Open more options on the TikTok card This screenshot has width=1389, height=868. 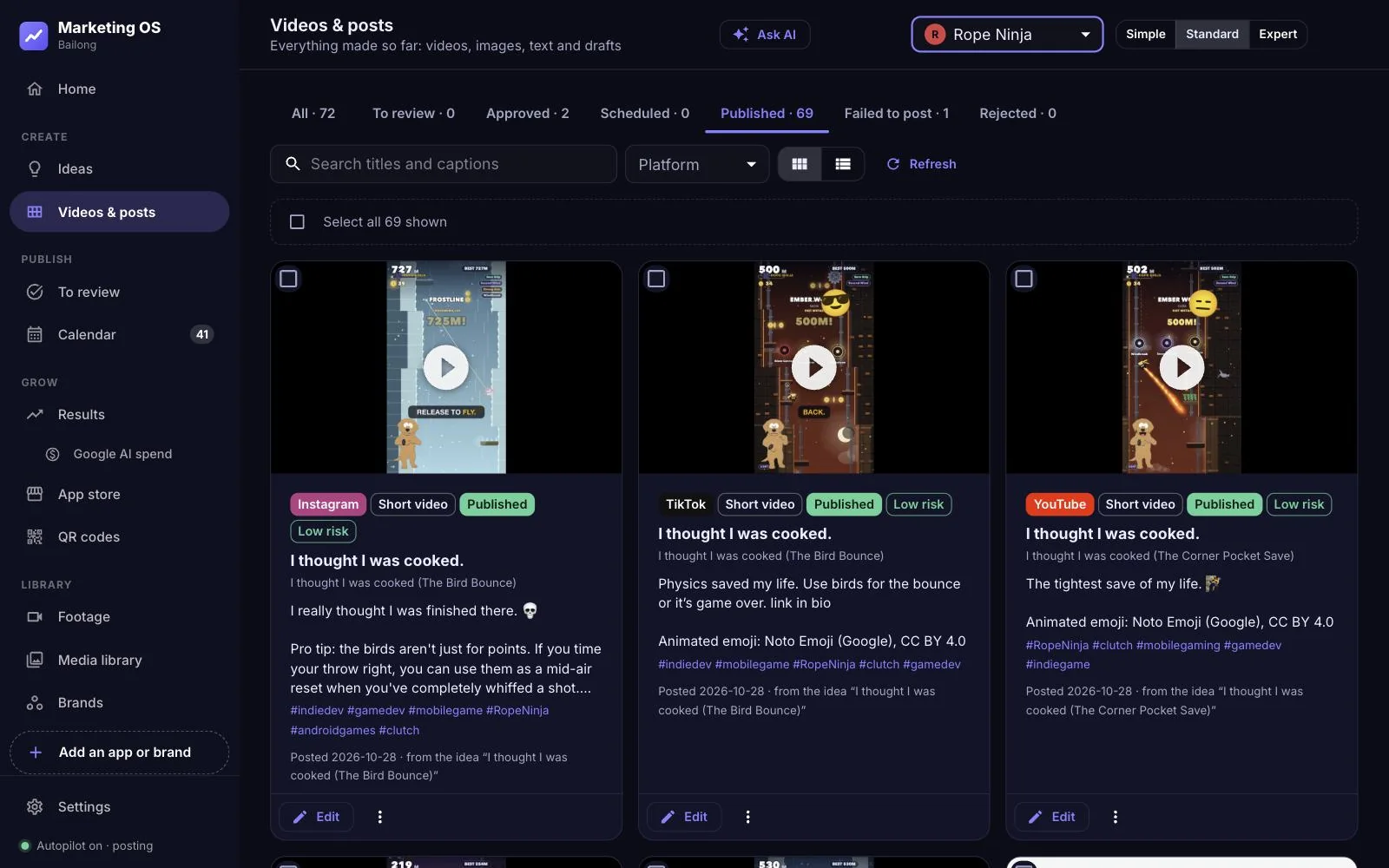(x=747, y=817)
